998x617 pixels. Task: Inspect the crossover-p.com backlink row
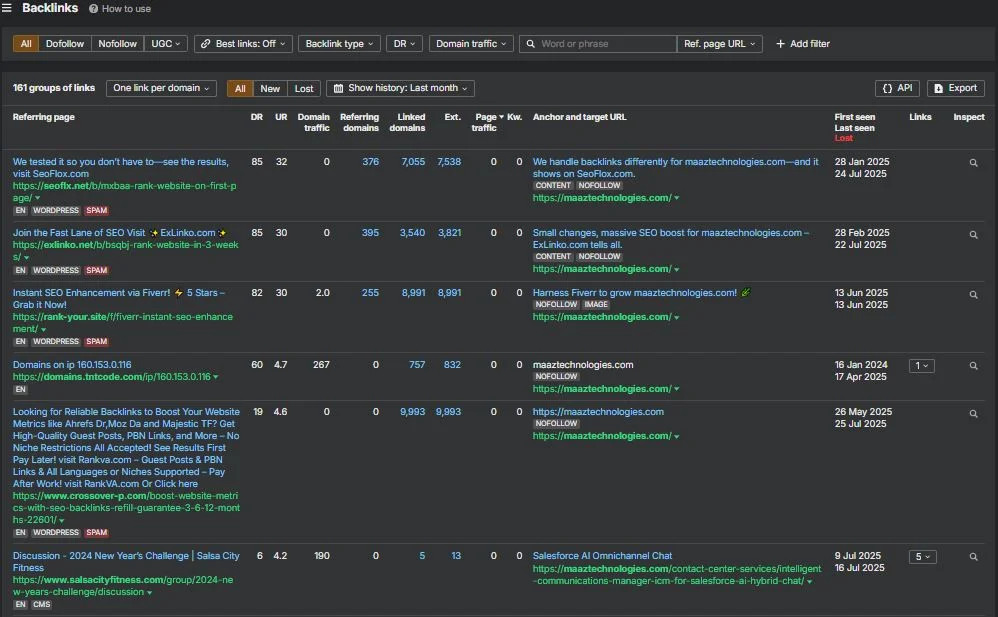tap(973, 414)
